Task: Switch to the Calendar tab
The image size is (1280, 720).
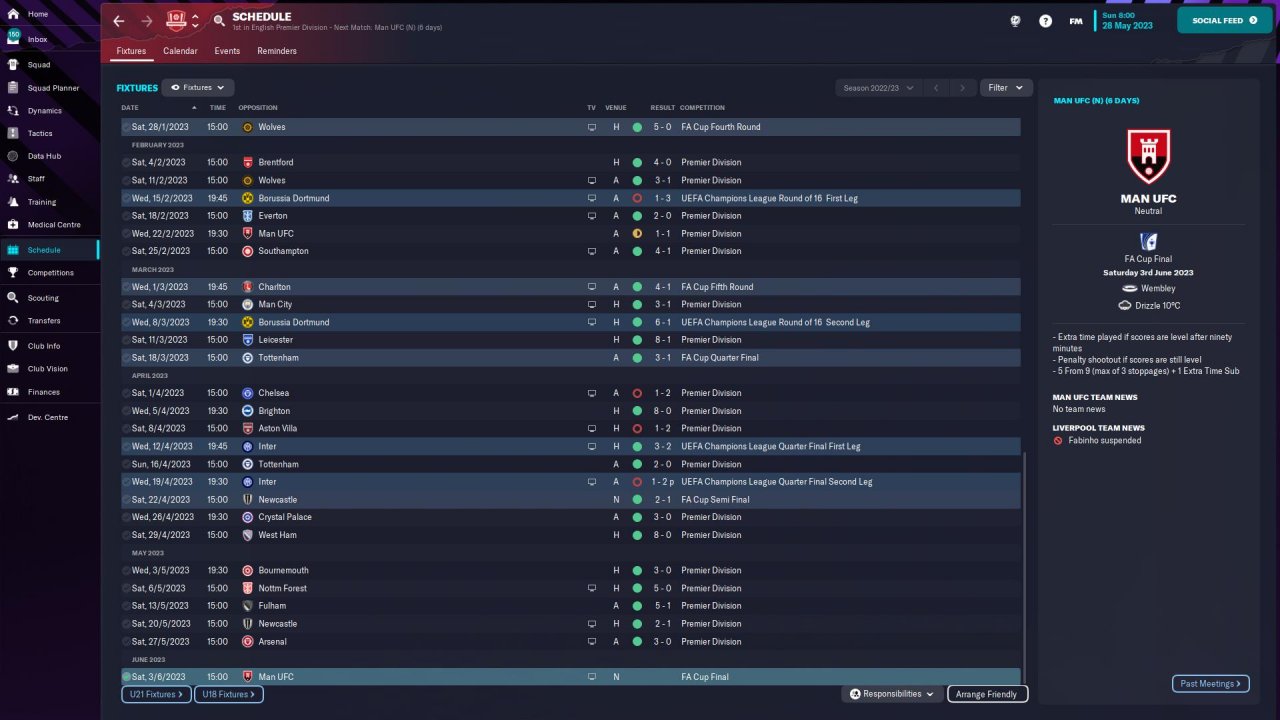Action: pos(180,51)
